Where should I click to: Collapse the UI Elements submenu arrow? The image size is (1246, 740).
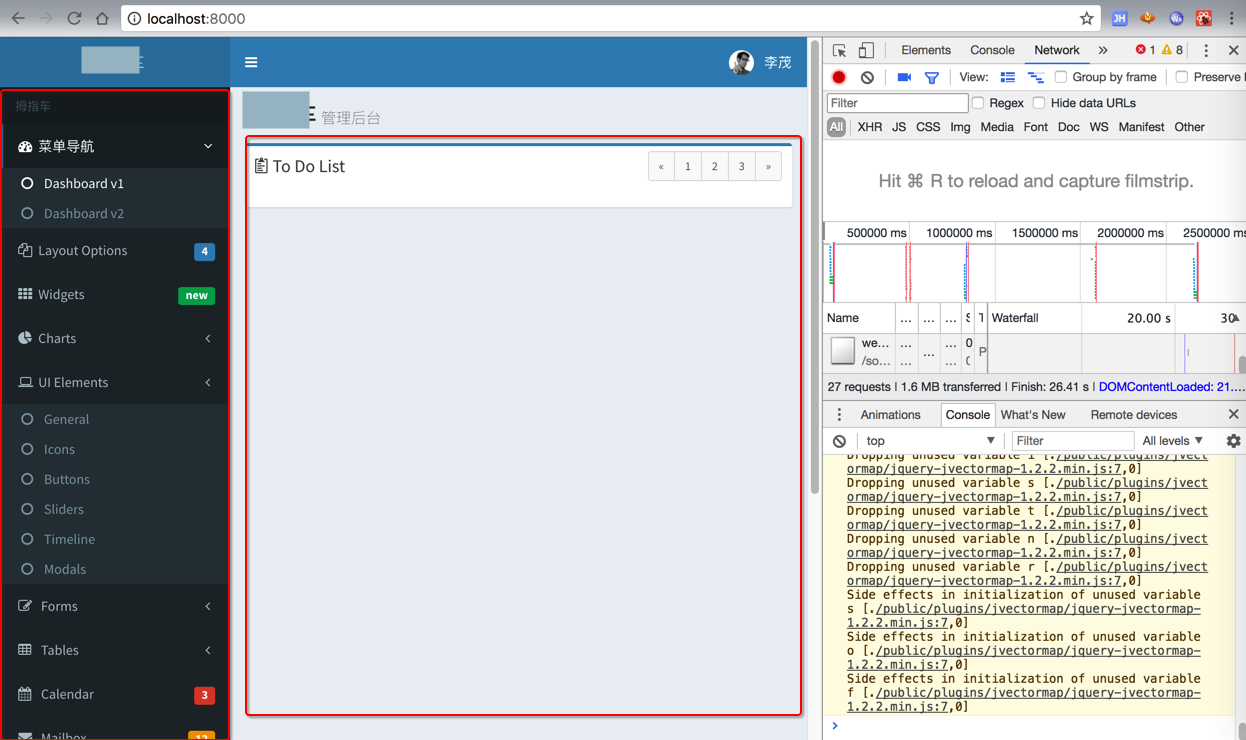point(208,382)
